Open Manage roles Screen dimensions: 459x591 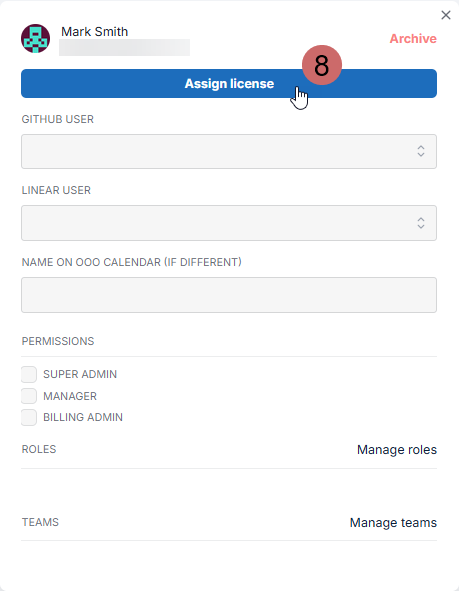[x=397, y=450]
